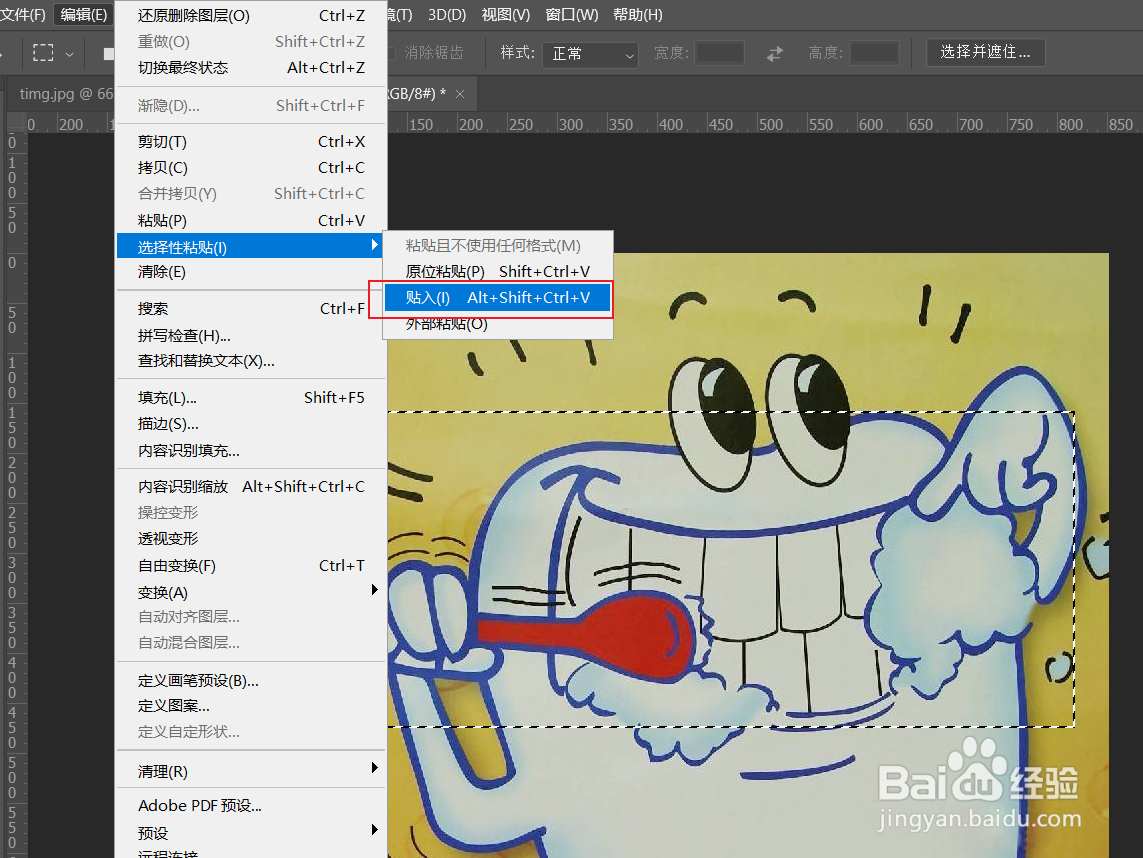Choose 贴入(I) paste into command

(x=498, y=297)
